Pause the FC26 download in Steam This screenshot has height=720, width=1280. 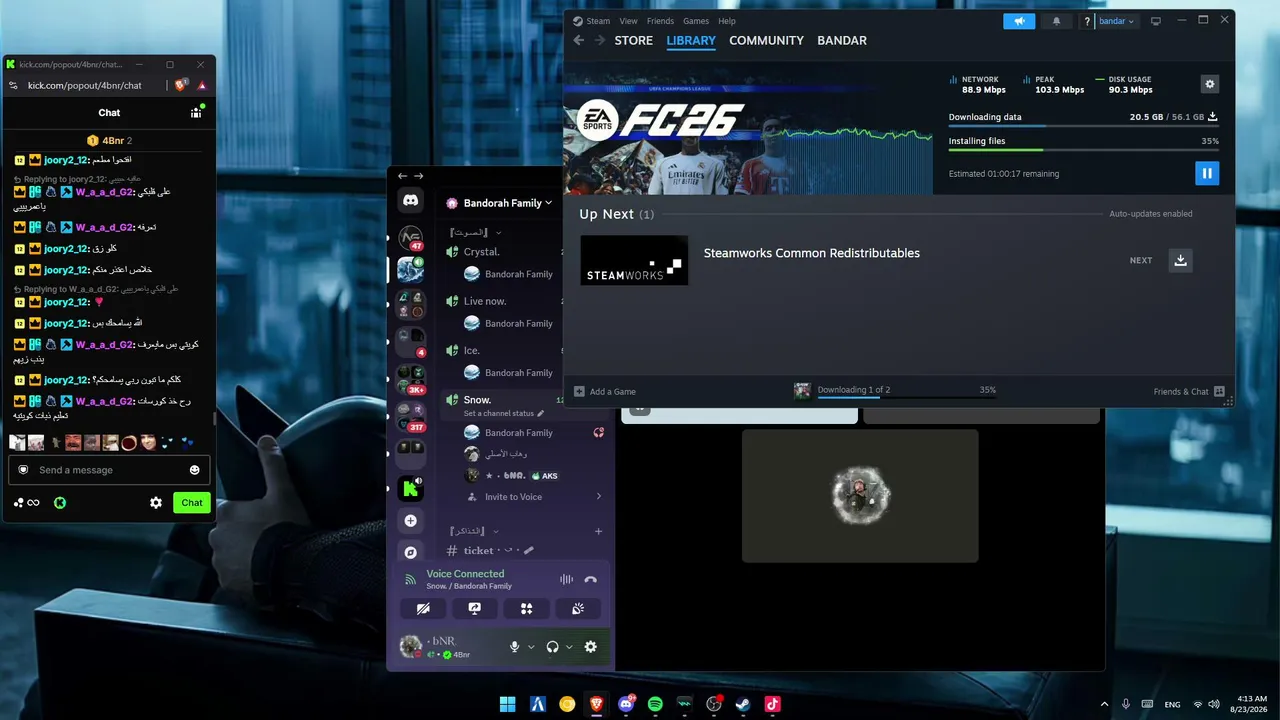click(1207, 173)
